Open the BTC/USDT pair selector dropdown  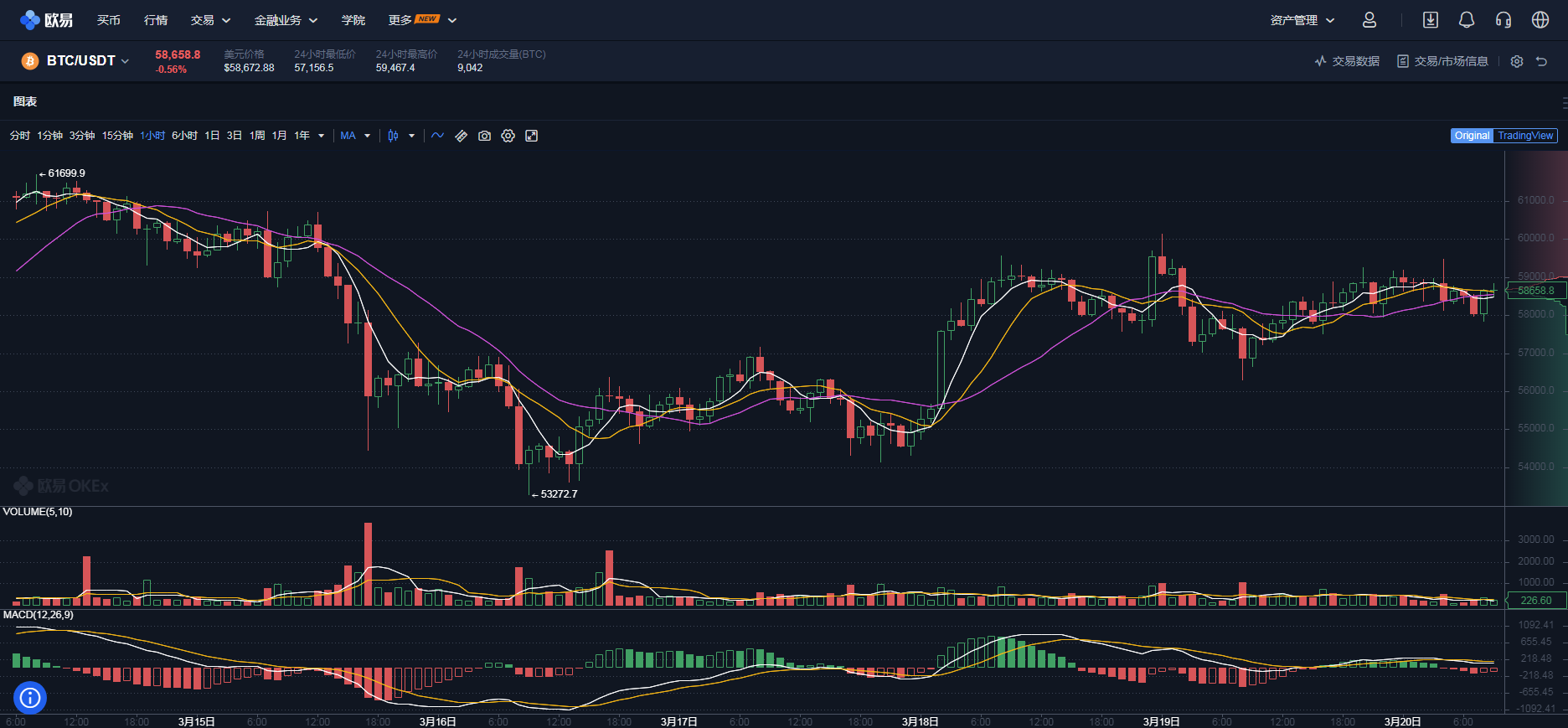[x=87, y=61]
